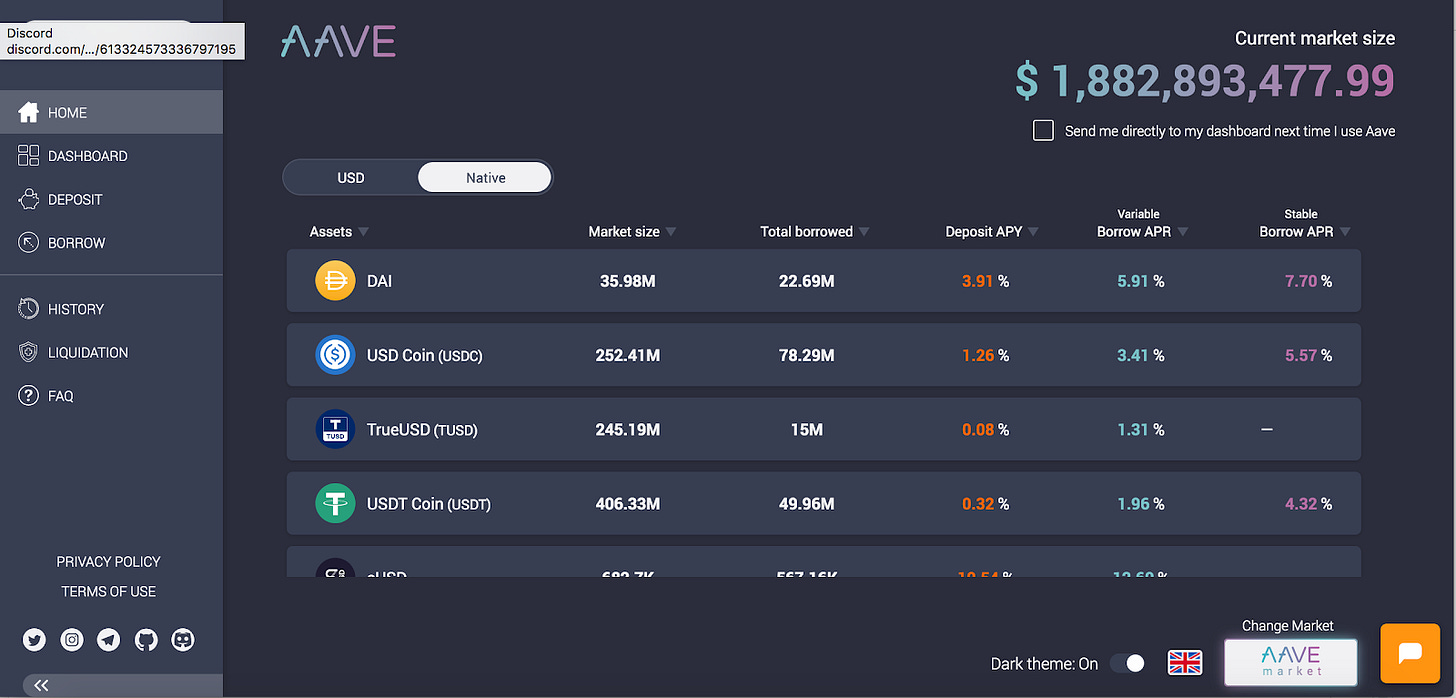This screenshot has height=698, width=1456.
Task: Open the Discord social icon
Action: pos(183,640)
